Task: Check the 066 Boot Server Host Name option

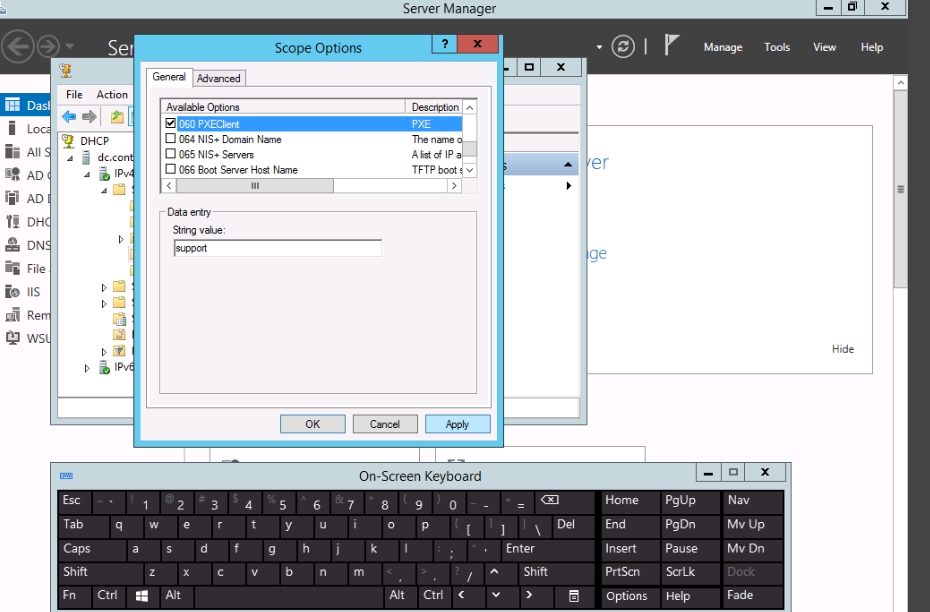Action: [x=171, y=170]
